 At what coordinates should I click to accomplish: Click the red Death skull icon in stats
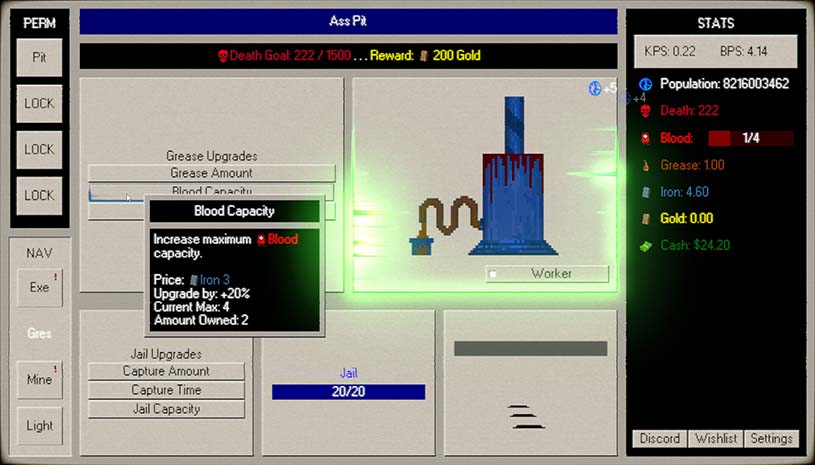(x=646, y=111)
